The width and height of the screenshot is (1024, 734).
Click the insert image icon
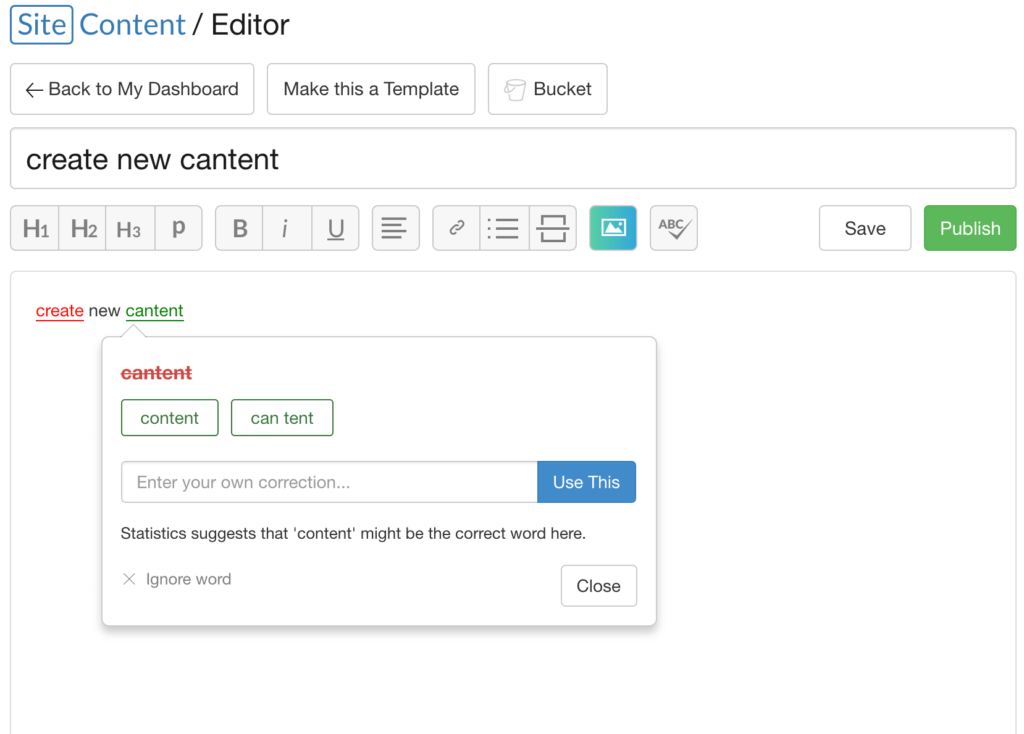[x=613, y=228]
